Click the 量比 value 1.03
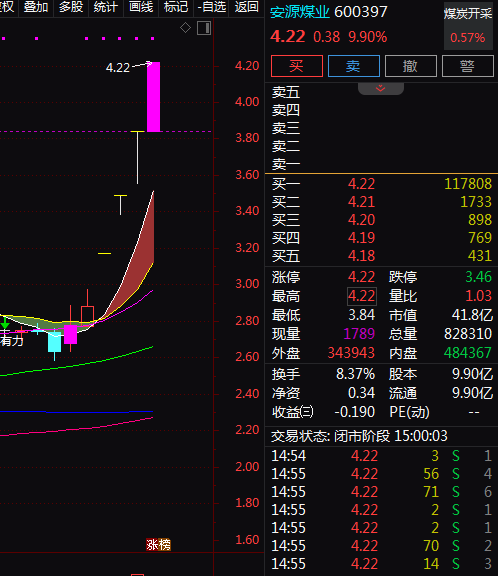Image resolution: width=498 pixels, height=576 pixels. coord(478,296)
